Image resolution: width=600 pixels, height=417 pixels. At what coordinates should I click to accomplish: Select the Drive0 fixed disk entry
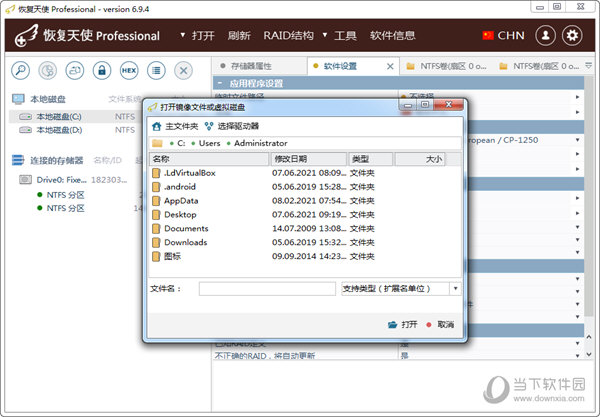point(75,179)
